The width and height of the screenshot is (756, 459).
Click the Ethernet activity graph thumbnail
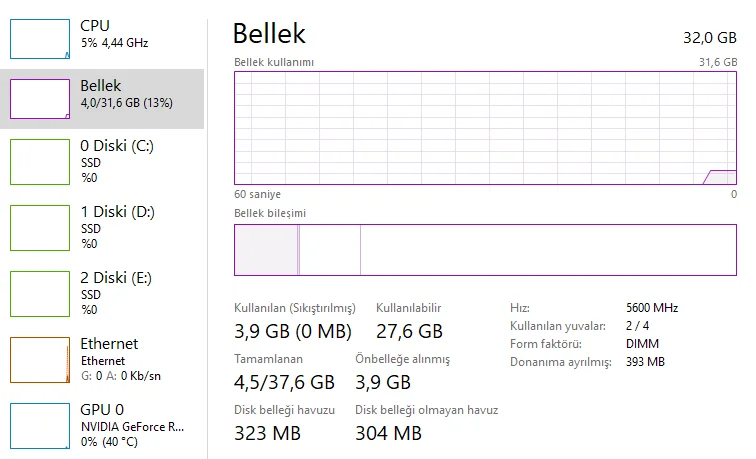tap(40, 359)
